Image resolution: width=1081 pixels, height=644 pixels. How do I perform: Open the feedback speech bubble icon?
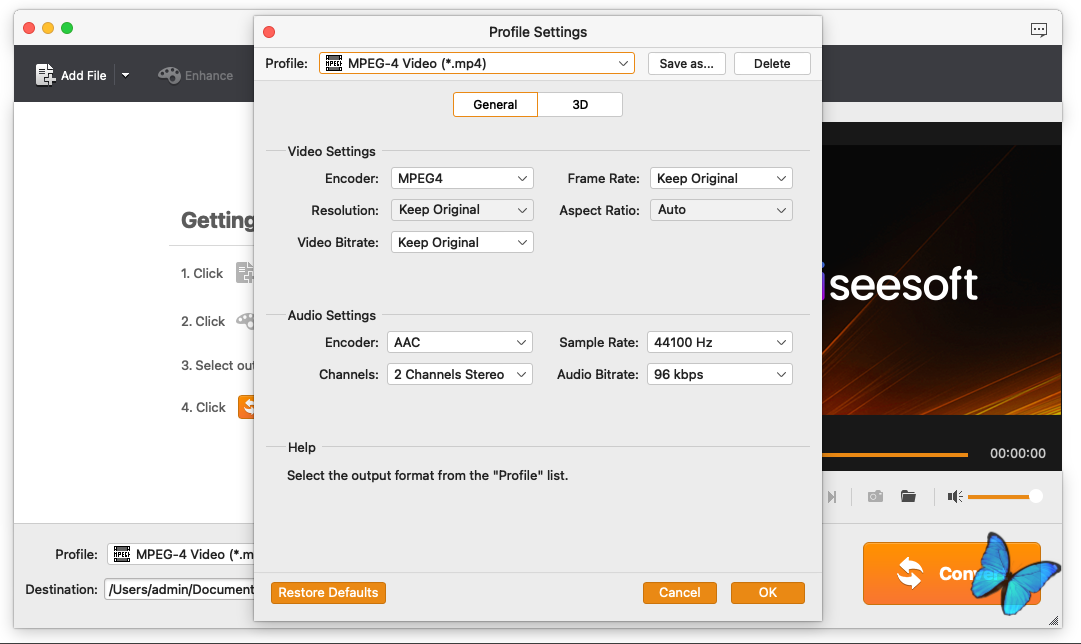pyautogui.click(x=1039, y=30)
